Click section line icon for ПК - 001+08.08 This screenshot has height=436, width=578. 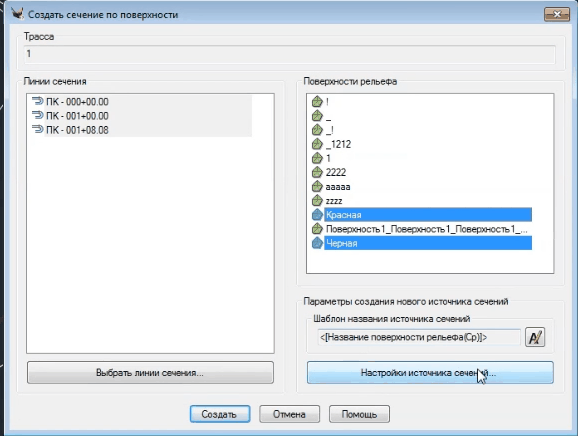(38, 129)
